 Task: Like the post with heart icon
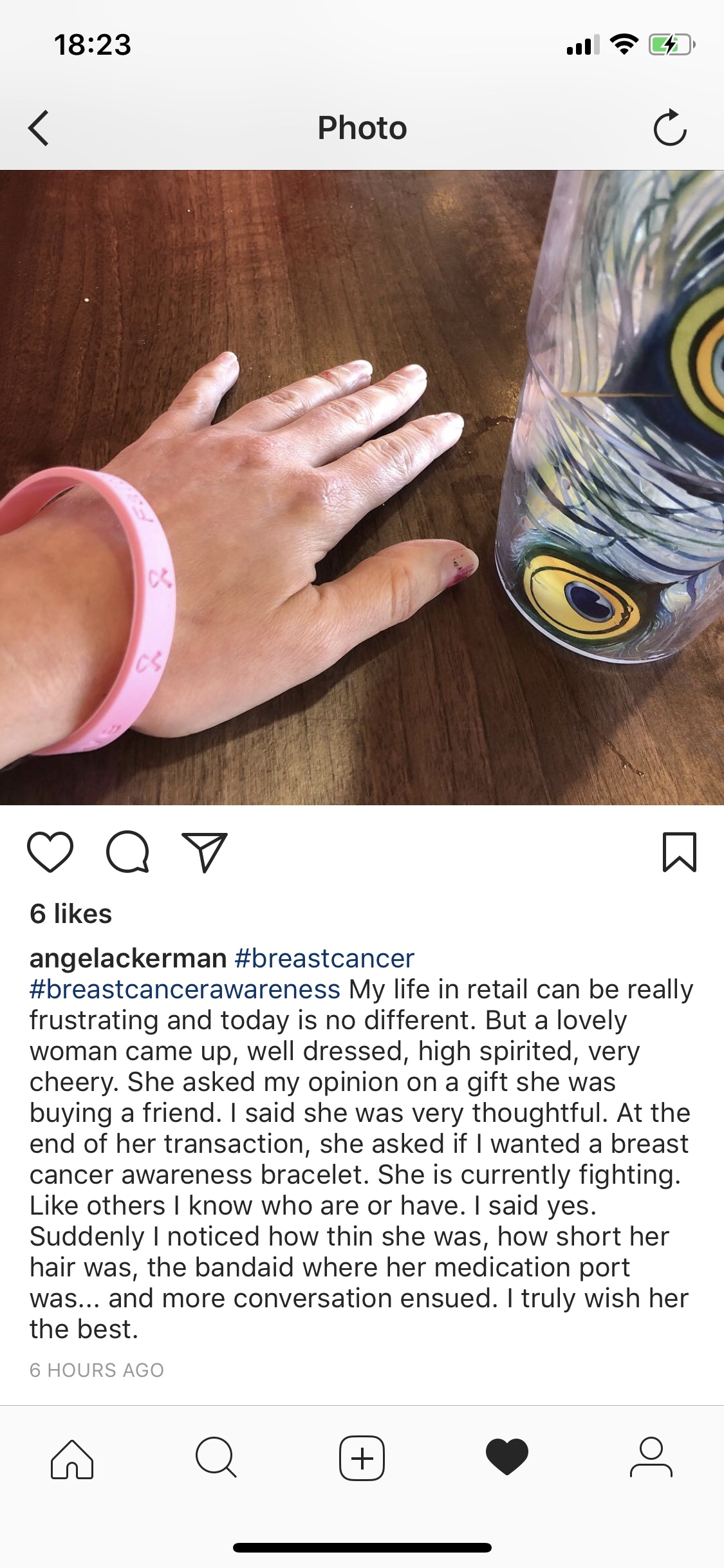point(50,852)
